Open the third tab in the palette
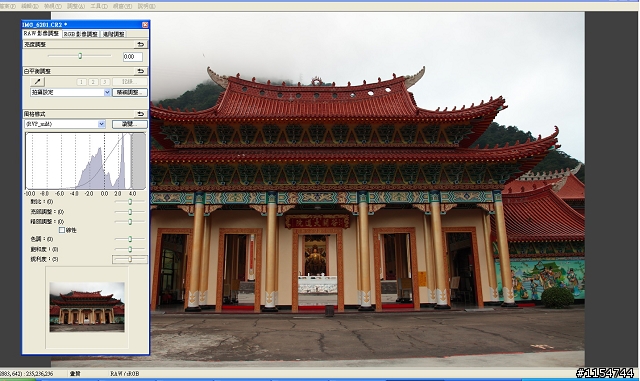The width and height of the screenshot is (640, 381). [x=113, y=34]
